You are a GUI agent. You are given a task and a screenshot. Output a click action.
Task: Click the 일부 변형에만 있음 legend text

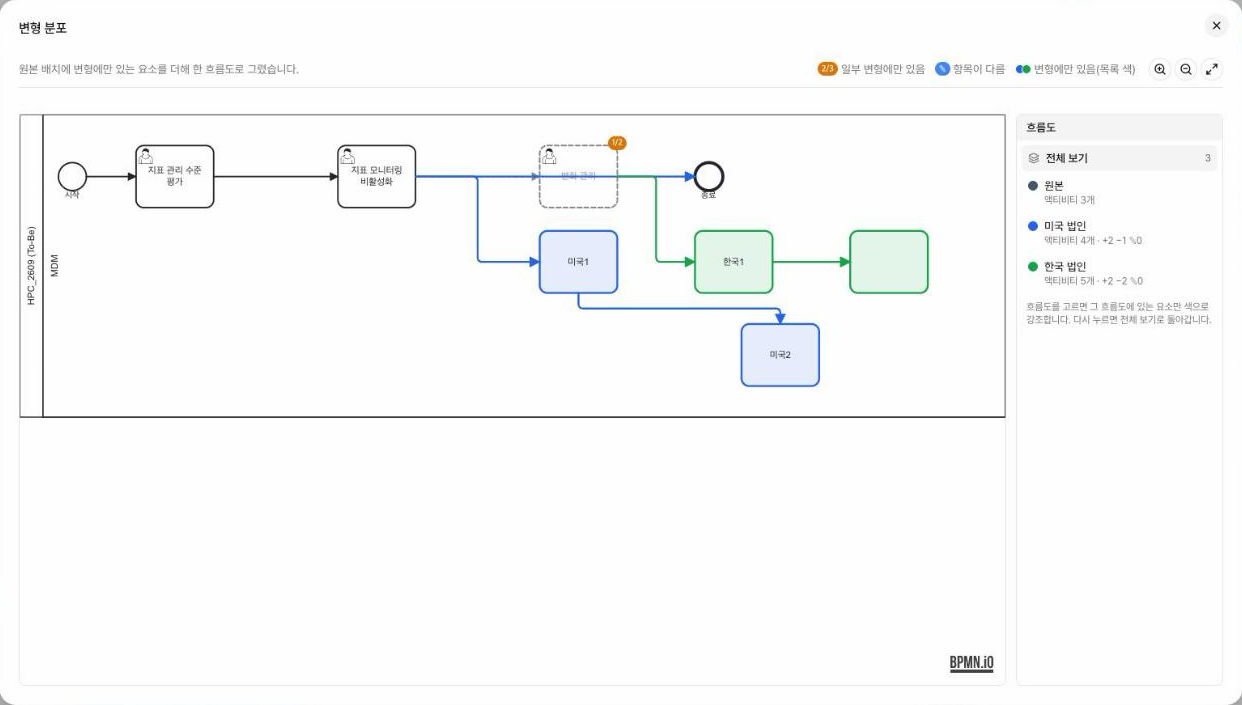[883, 69]
